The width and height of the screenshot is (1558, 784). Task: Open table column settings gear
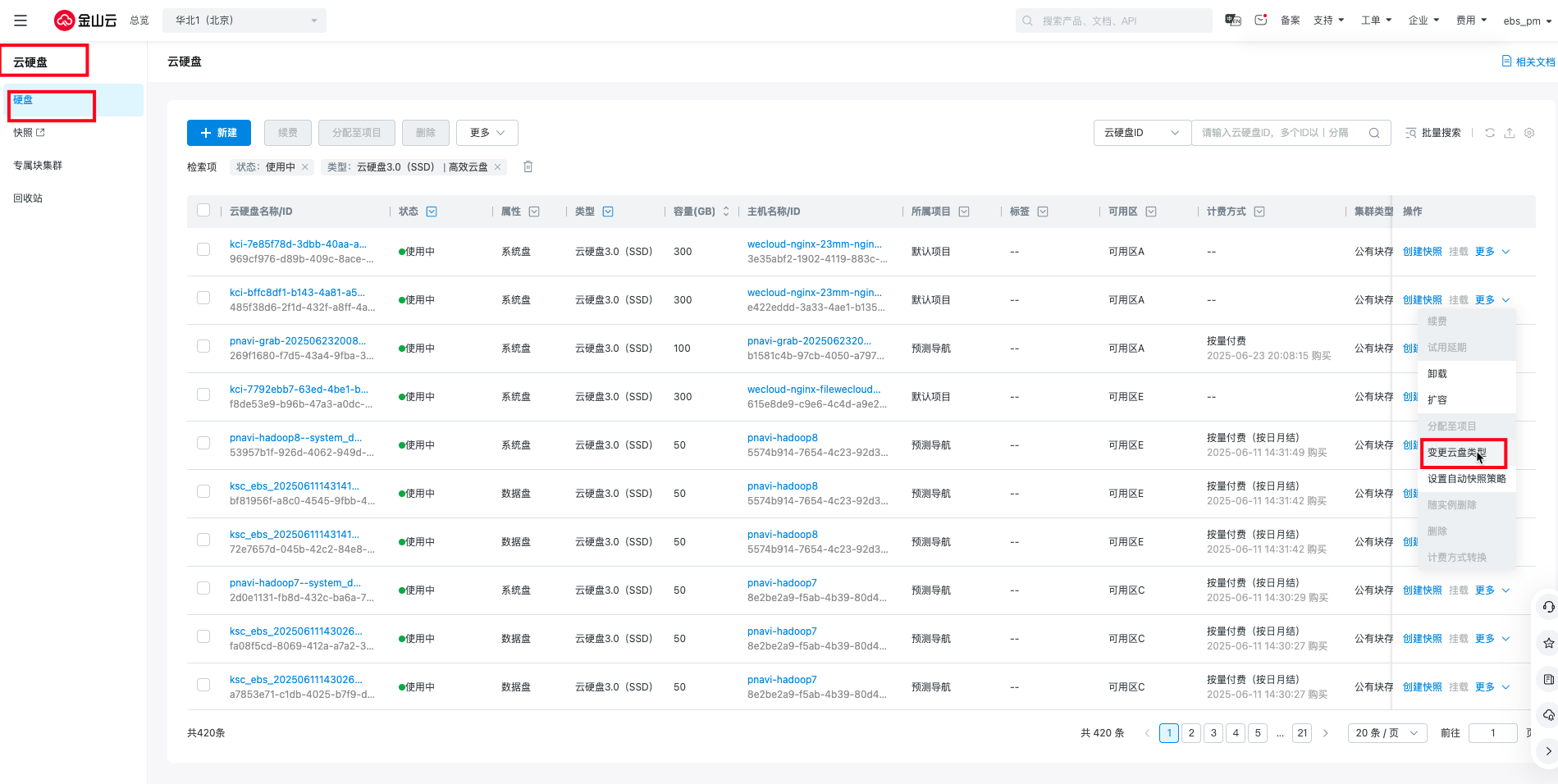tap(1529, 133)
